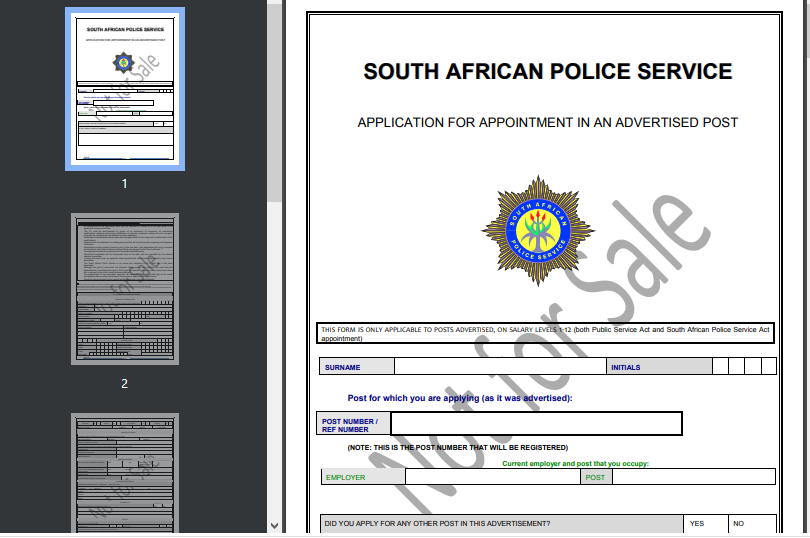810x538 pixels.
Task: Click the page number 1 label
Action: [124, 184]
